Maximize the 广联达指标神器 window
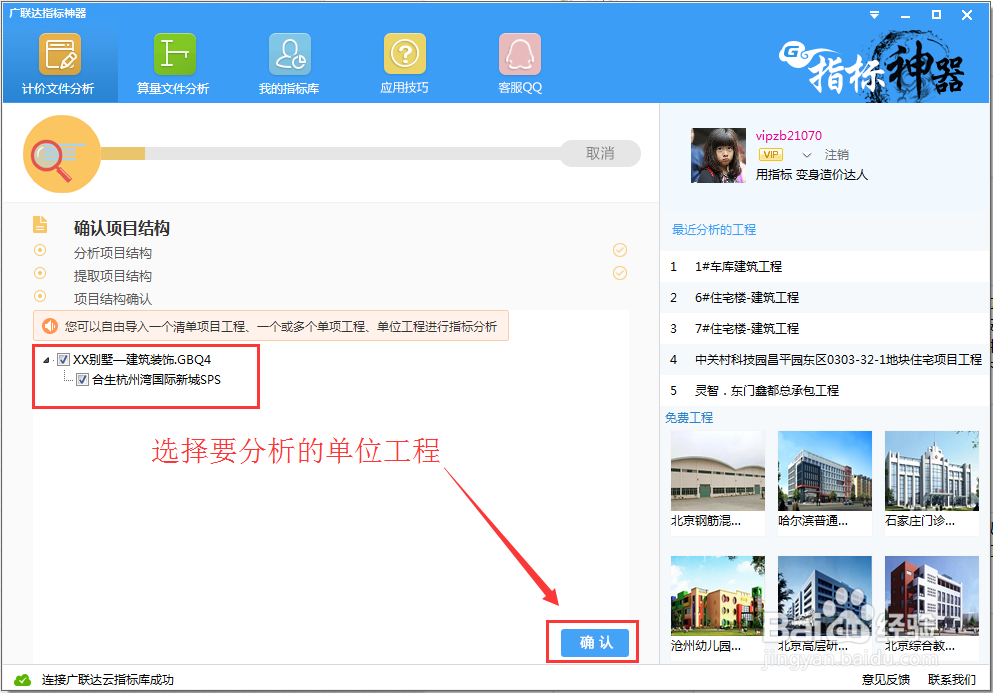The image size is (993, 693). point(936,15)
